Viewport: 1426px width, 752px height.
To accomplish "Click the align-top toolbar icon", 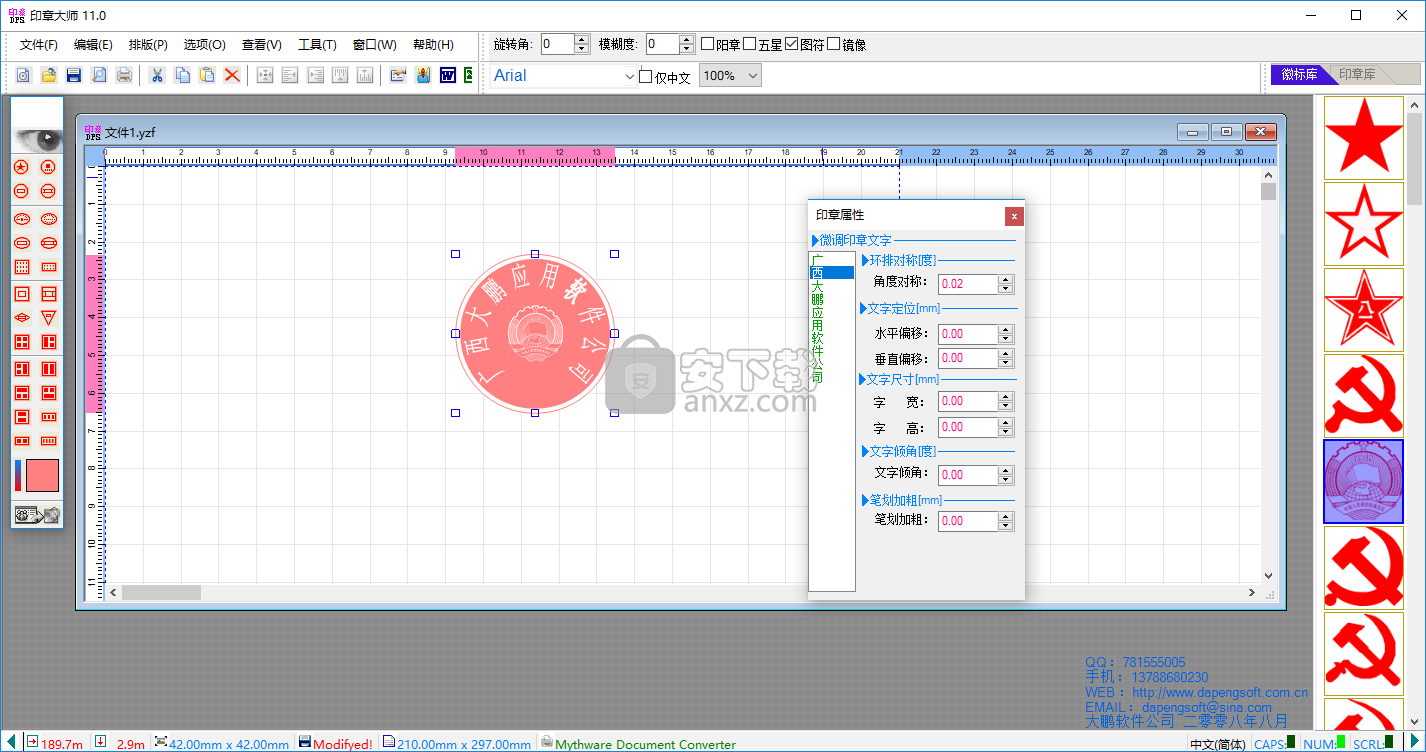I will click(340, 75).
